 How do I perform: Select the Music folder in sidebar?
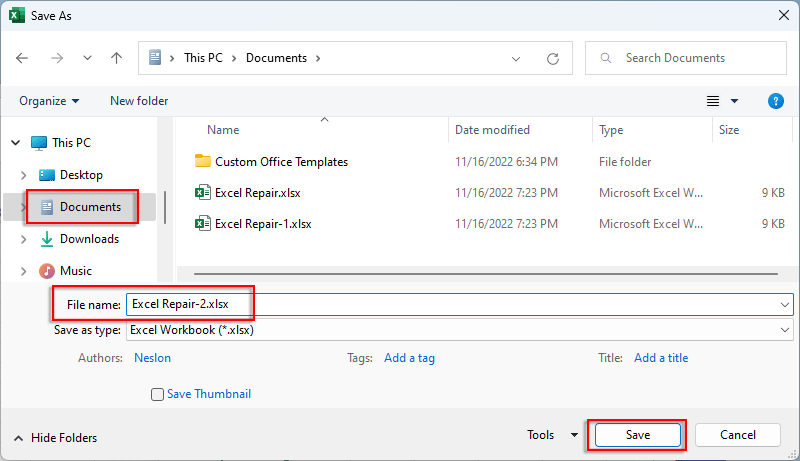(75, 271)
